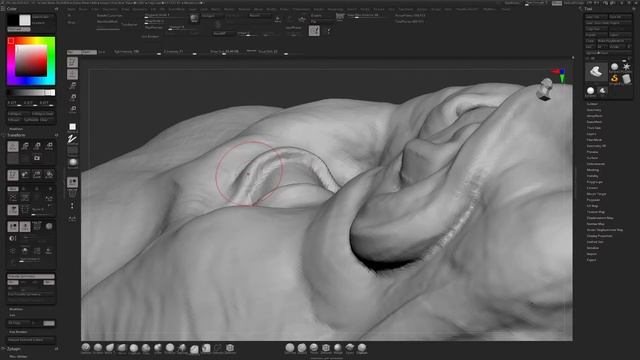Click the Rgb Intensity slider
The height and width of the screenshot is (360, 640).
[x=137, y=52]
